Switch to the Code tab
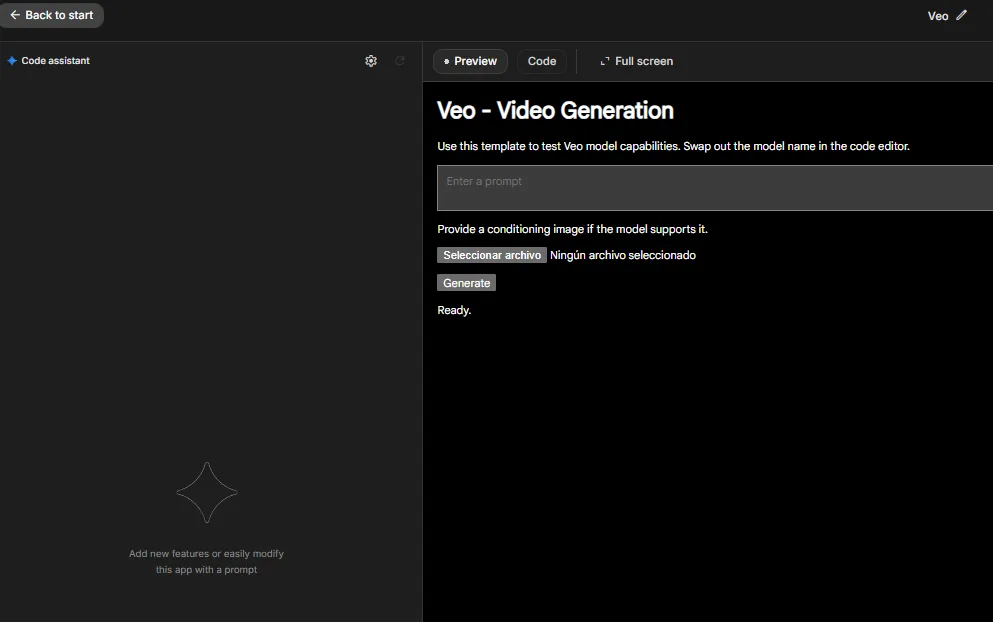The height and width of the screenshot is (622, 993). tap(542, 61)
